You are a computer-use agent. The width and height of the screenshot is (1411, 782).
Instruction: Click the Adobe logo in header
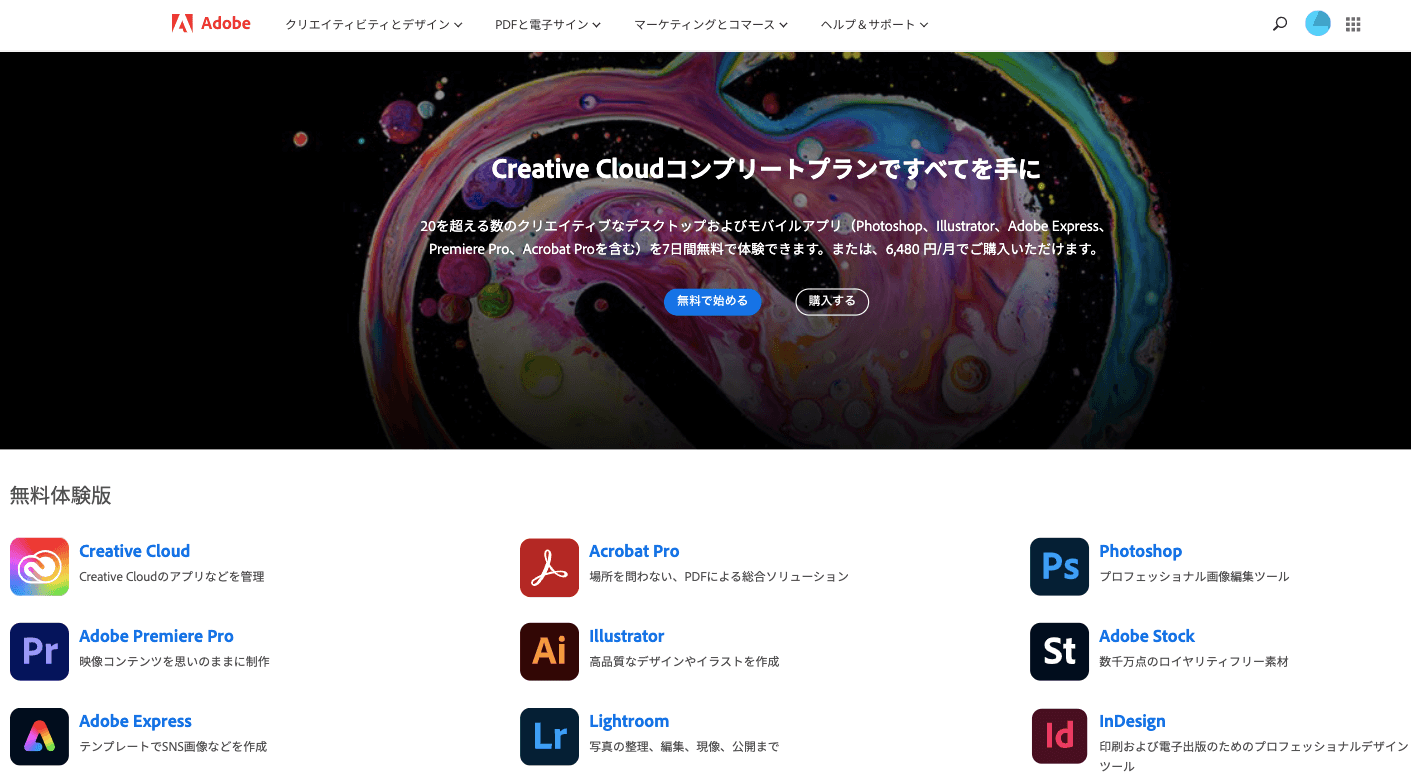(x=211, y=23)
